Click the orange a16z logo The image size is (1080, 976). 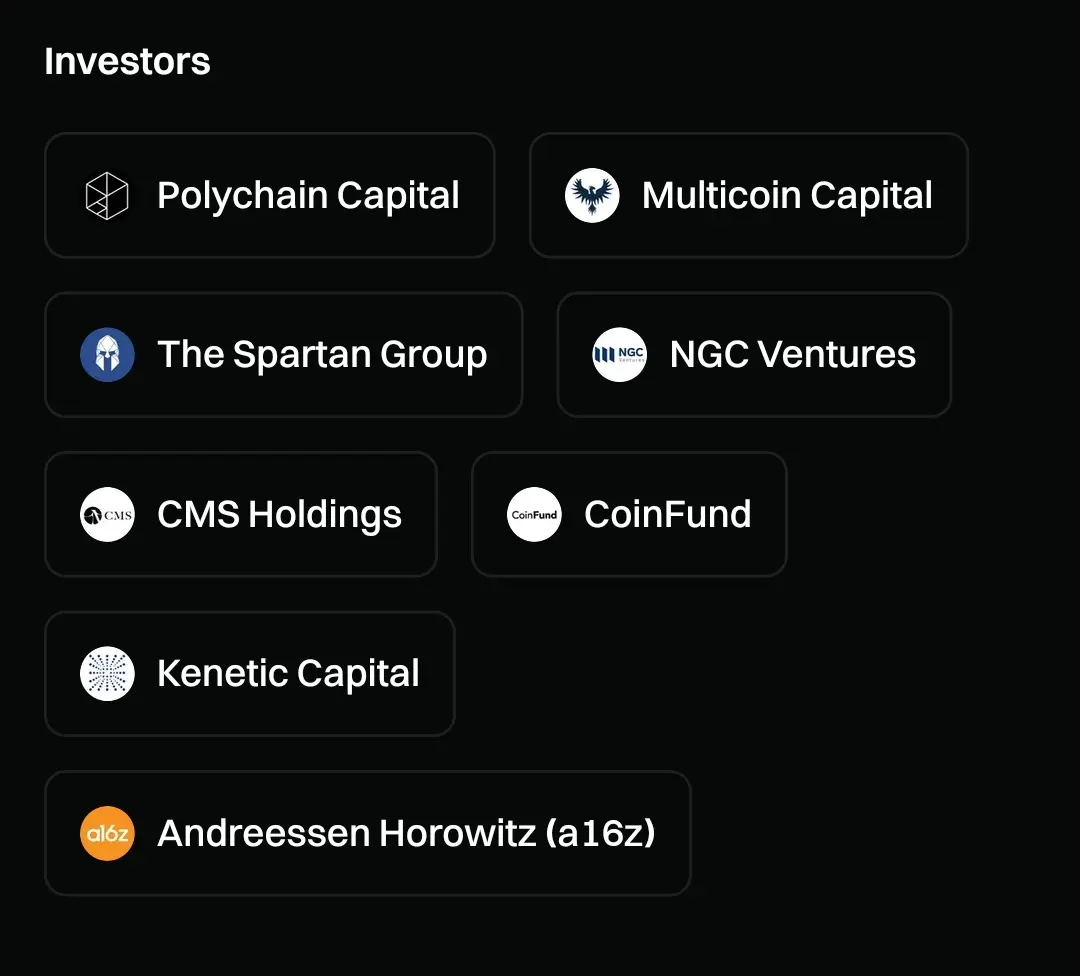point(107,833)
